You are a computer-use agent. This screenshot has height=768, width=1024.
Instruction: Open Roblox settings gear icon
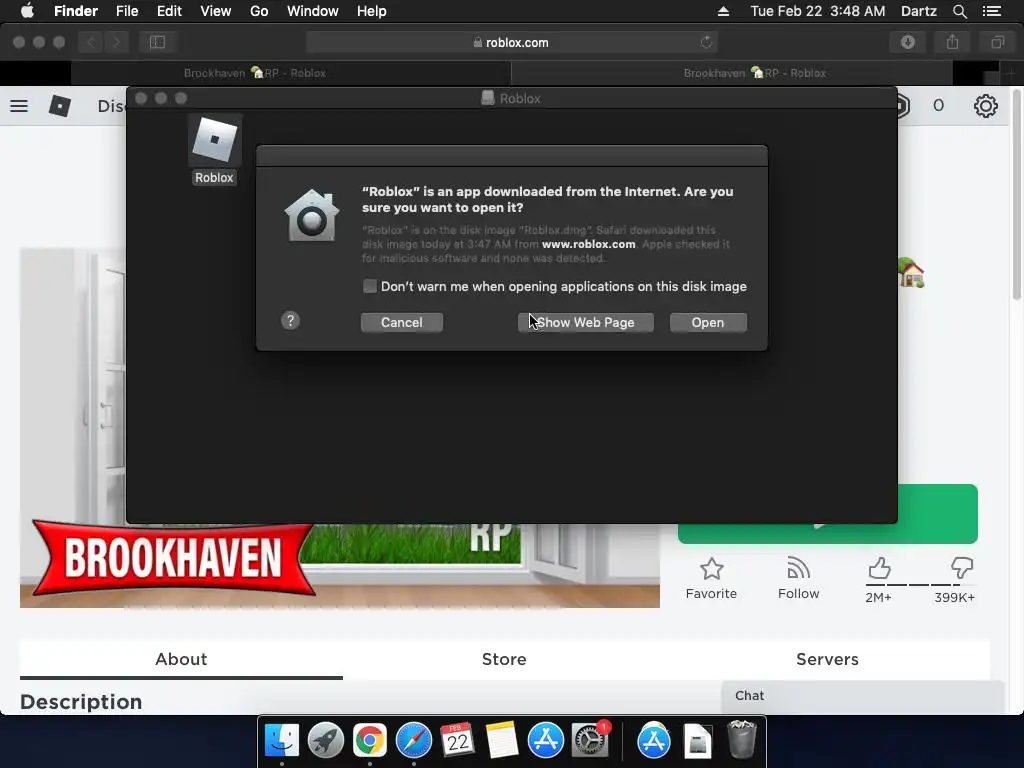click(985, 106)
